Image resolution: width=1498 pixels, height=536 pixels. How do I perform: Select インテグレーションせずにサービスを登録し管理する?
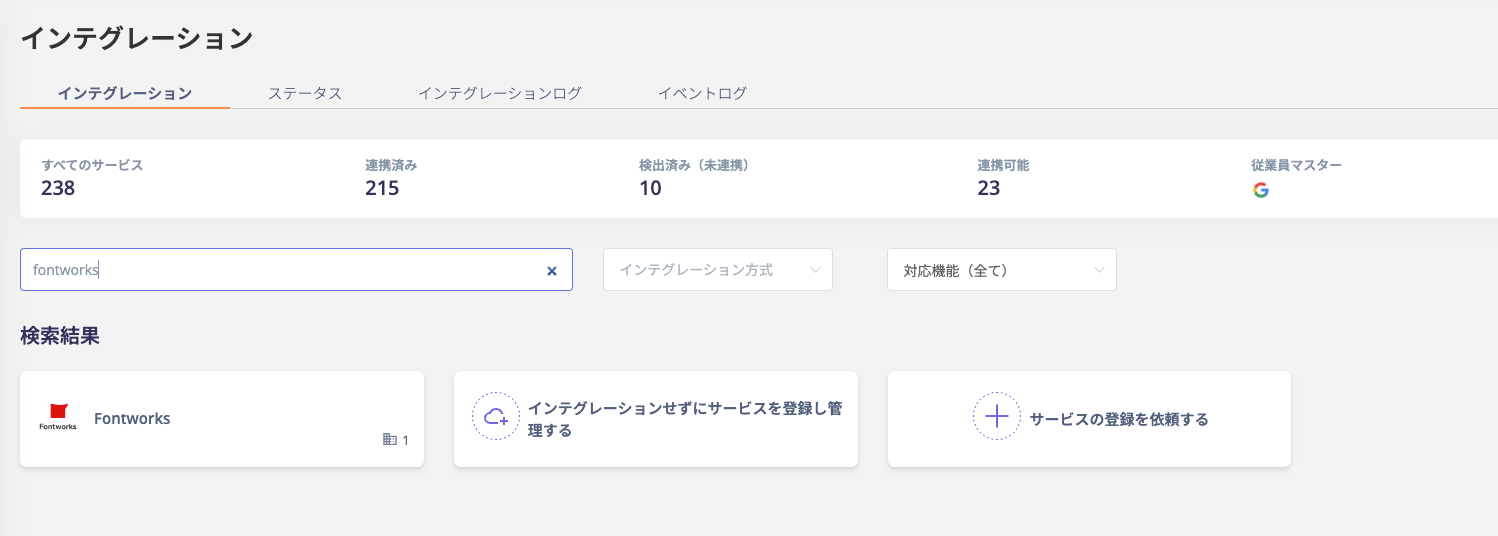[656, 419]
